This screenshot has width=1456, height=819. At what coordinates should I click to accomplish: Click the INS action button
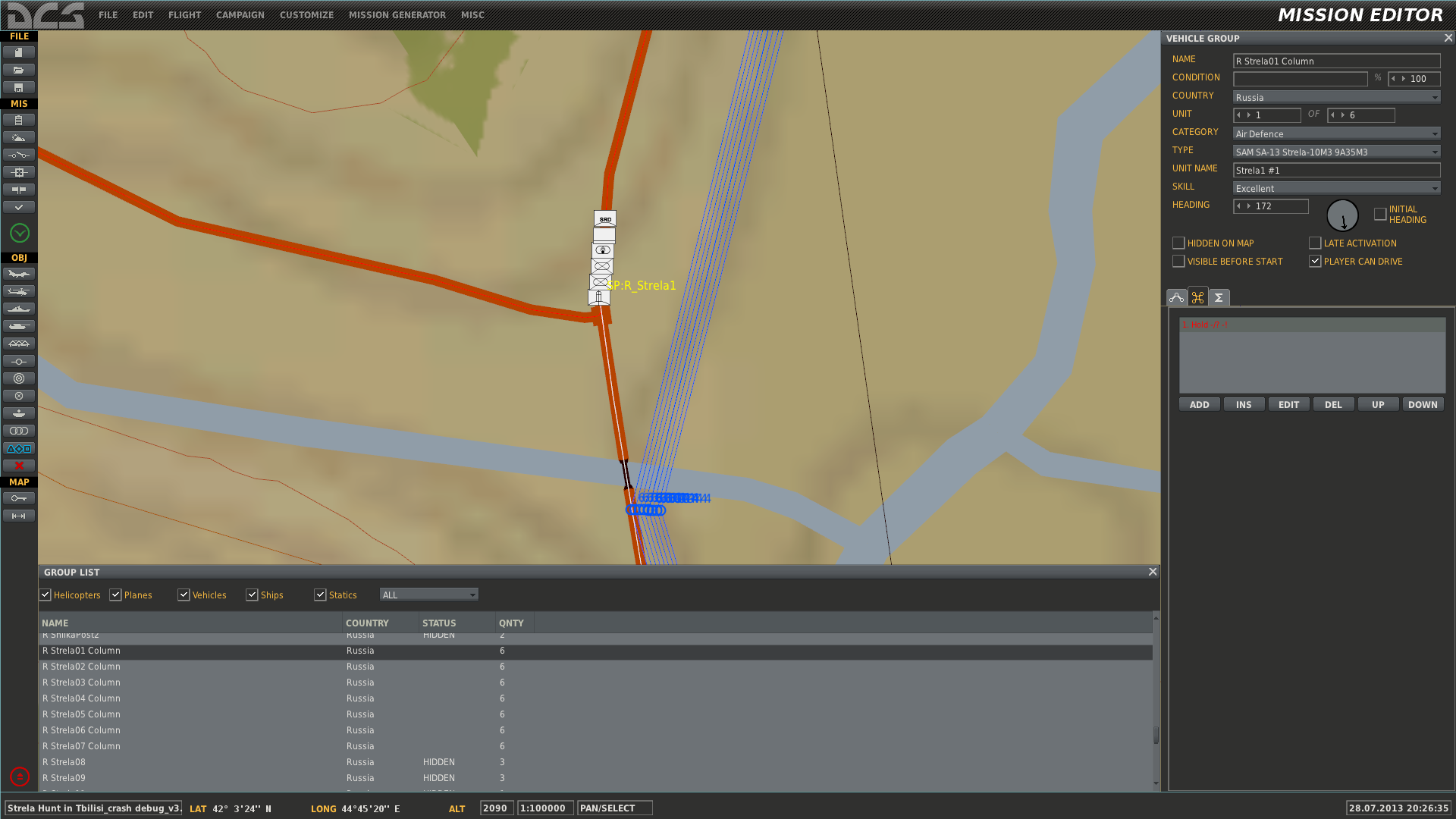(x=1244, y=405)
